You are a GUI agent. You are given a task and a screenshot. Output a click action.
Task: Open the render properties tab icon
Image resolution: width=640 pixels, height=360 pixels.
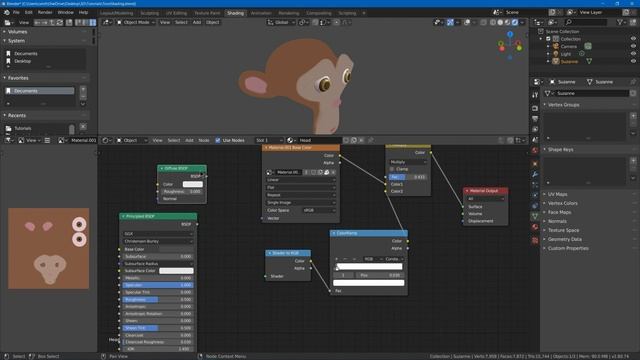pyautogui.click(x=535, y=108)
